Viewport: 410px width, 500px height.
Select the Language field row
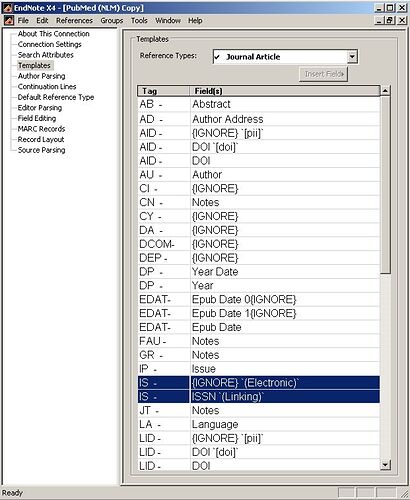coord(259,424)
